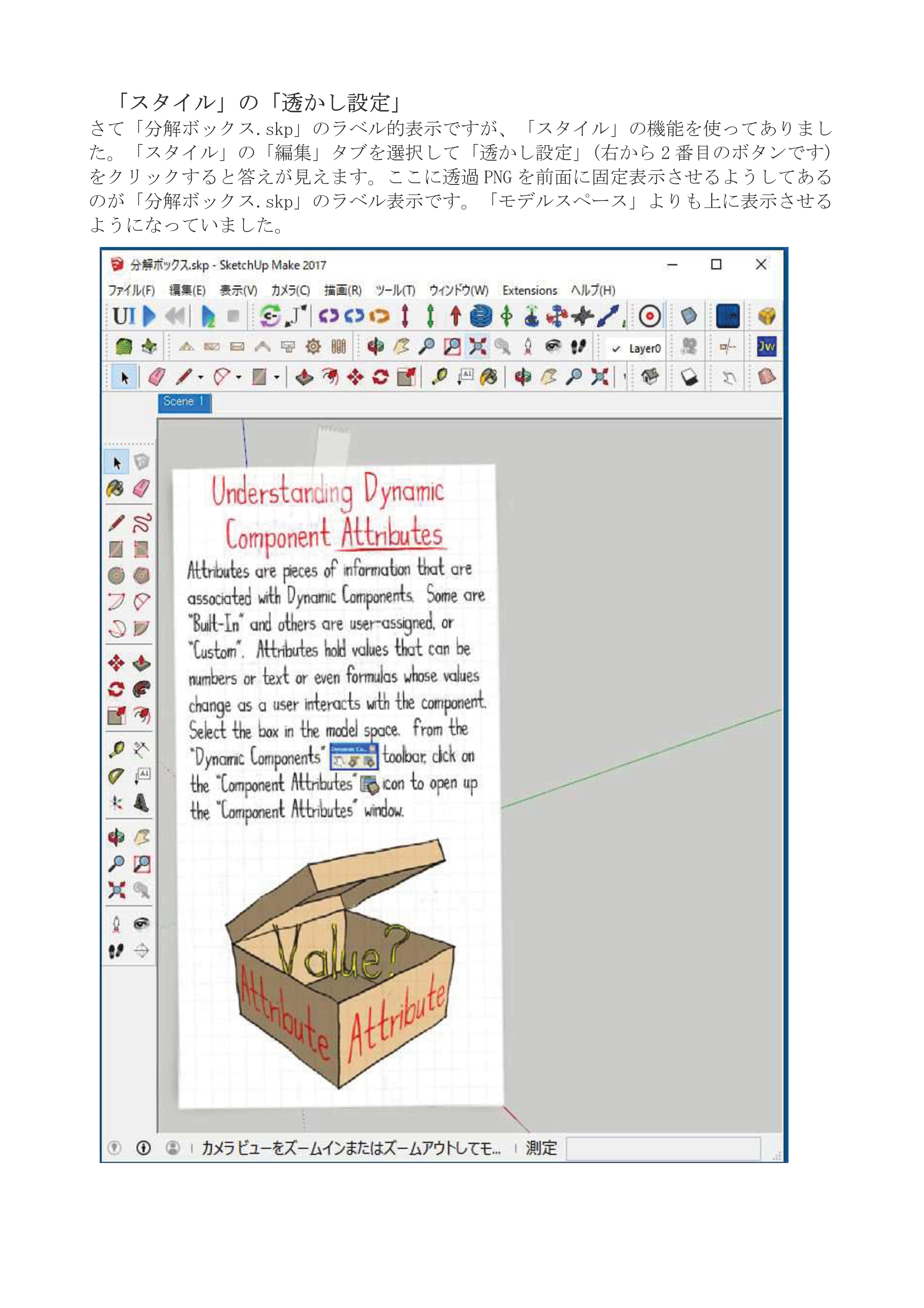Open the ツール(T) menu
Image resolution: width=924 pixels, height=1308 pixels.
pyautogui.click(x=395, y=291)
